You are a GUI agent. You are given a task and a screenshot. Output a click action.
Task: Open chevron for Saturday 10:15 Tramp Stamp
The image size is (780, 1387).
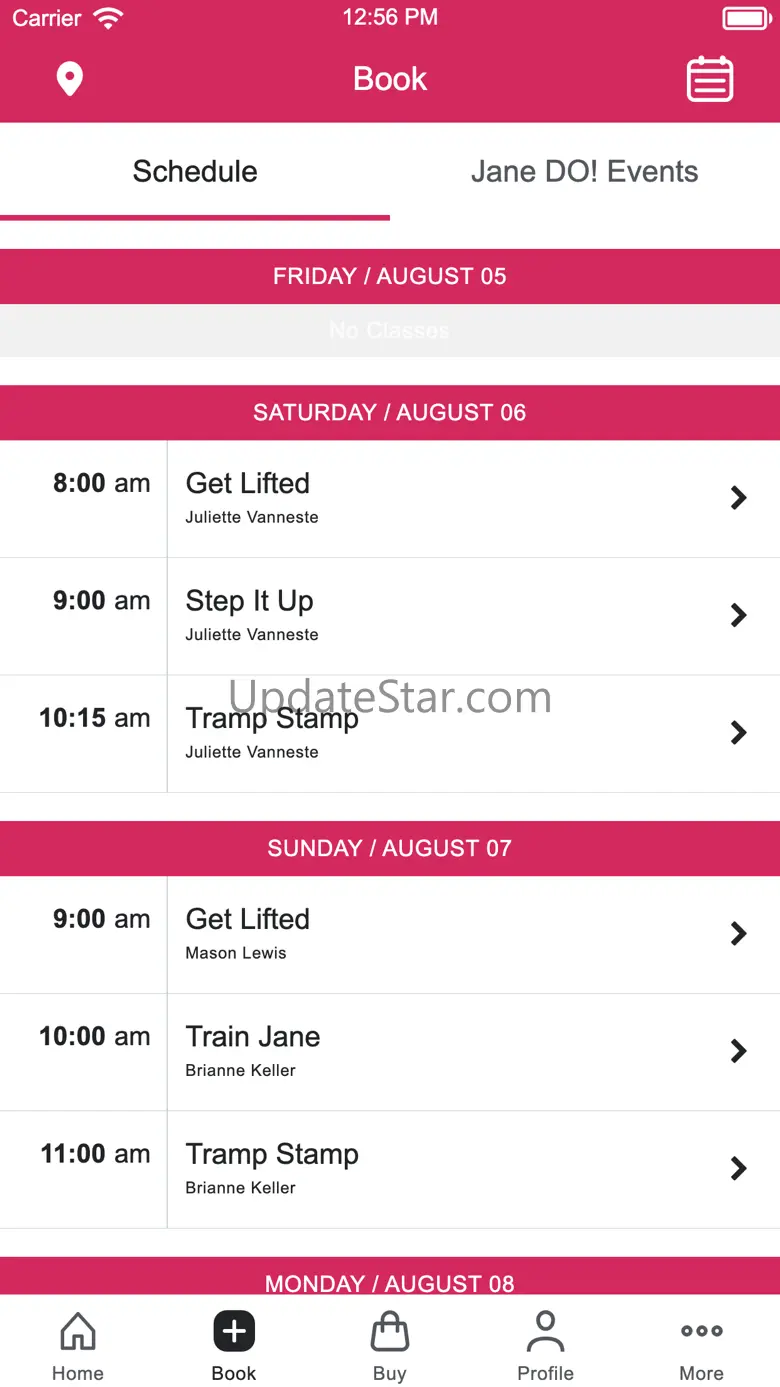pos(738,733)
